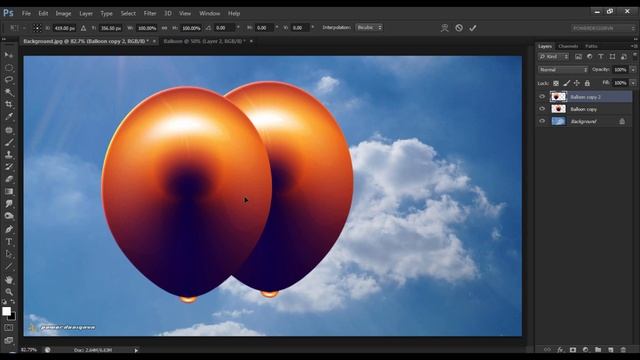Select the Dodge tool
640x360 pixels.
(9, 216)
